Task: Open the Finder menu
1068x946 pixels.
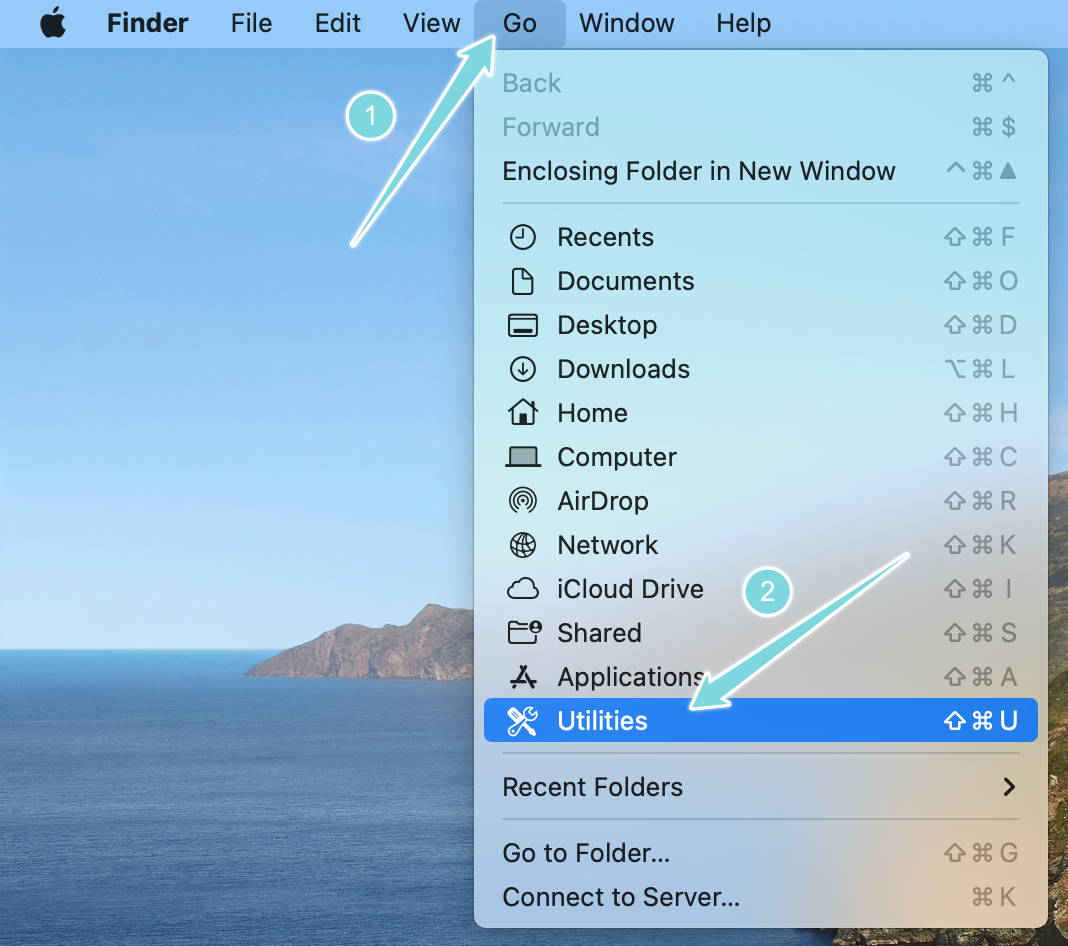Action: [x=147, y=23]
